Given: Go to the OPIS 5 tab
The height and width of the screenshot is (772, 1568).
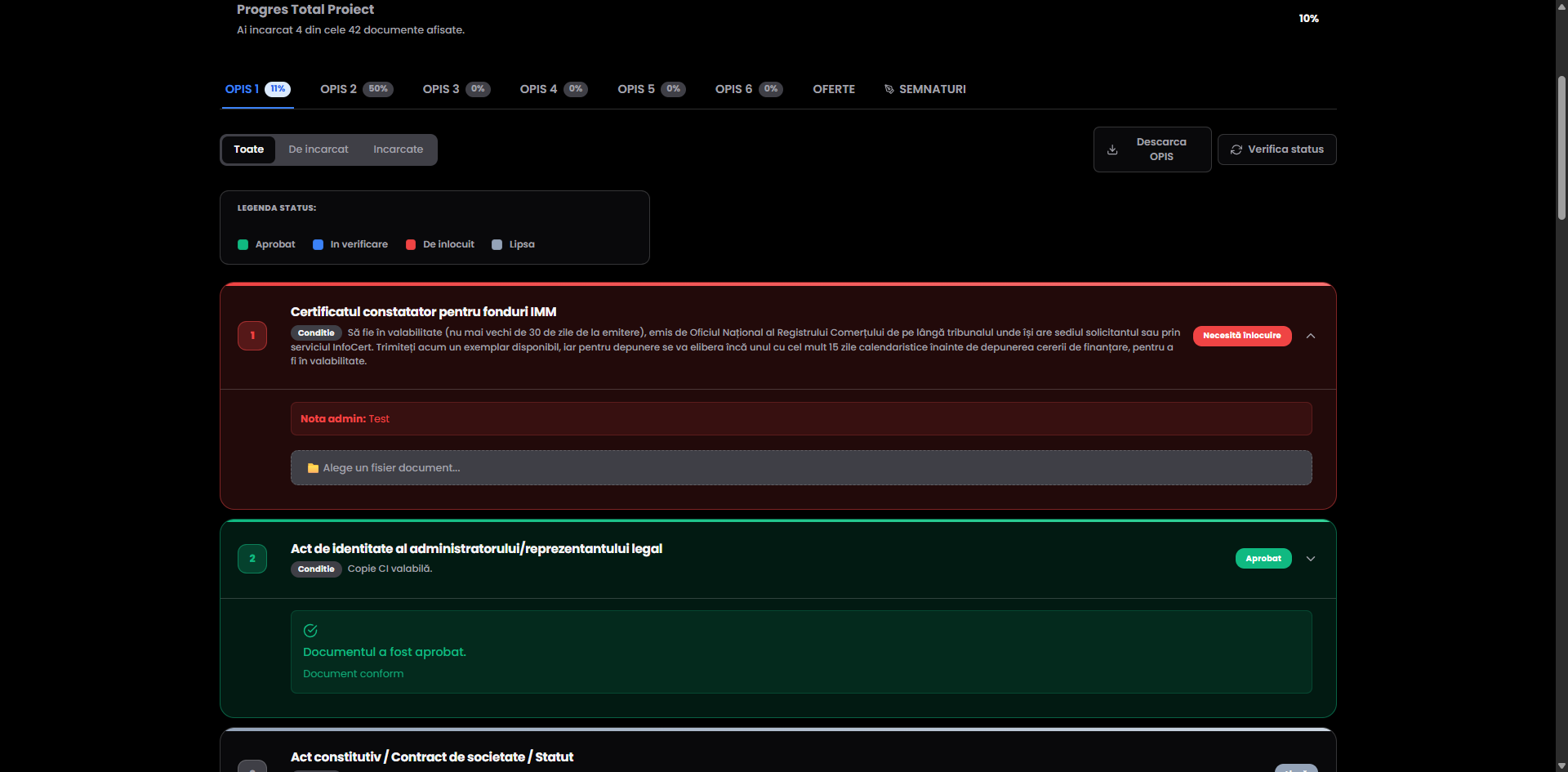Looking at the screenshot, I should [x=651, y=89].
